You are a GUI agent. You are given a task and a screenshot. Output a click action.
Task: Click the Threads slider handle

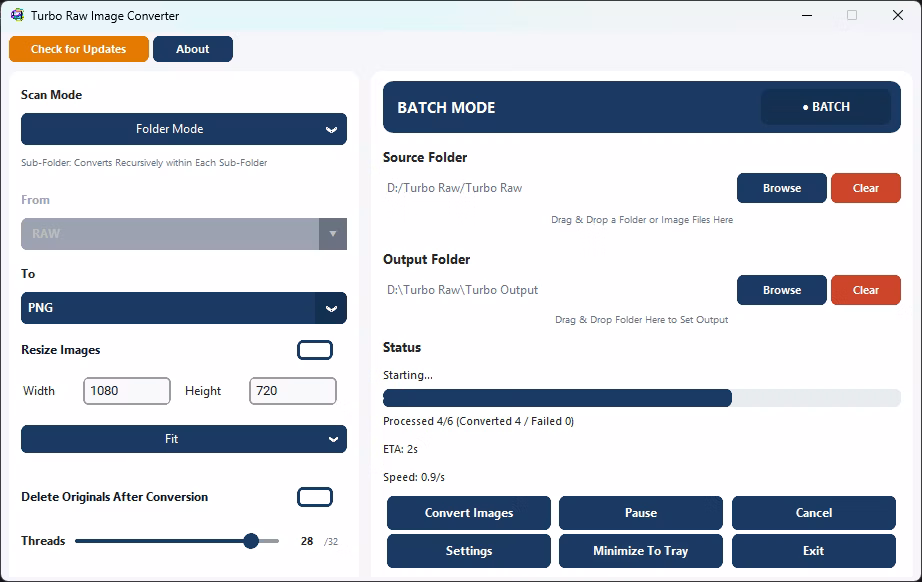tap(251, 541)
